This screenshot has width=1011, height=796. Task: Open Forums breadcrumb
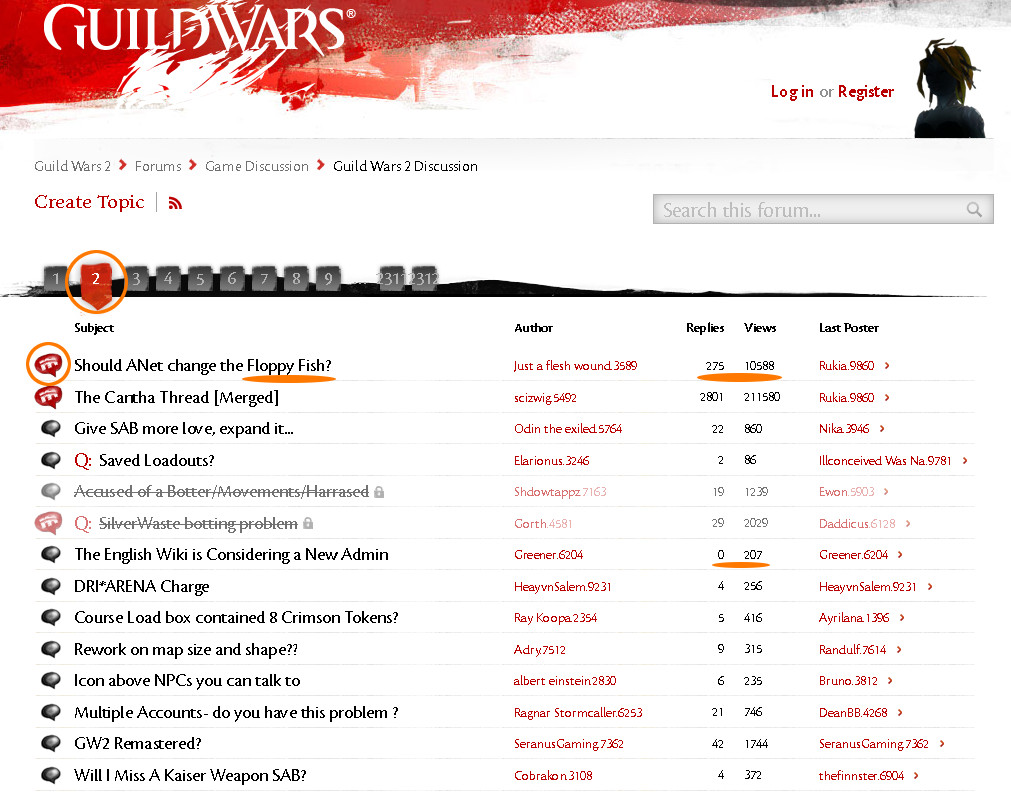click(x=158, y=166)
